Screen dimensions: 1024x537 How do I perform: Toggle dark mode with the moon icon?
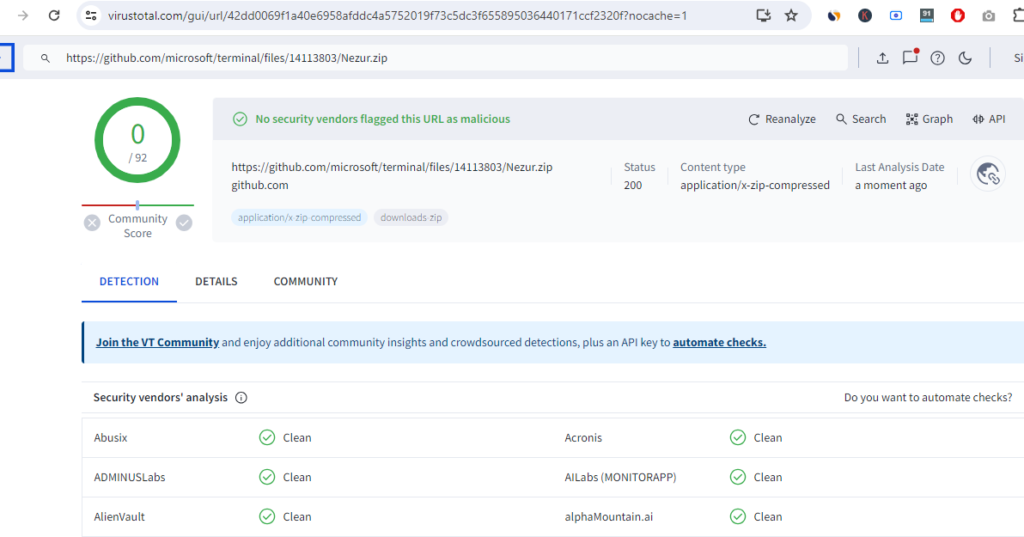tap(965, 58)
